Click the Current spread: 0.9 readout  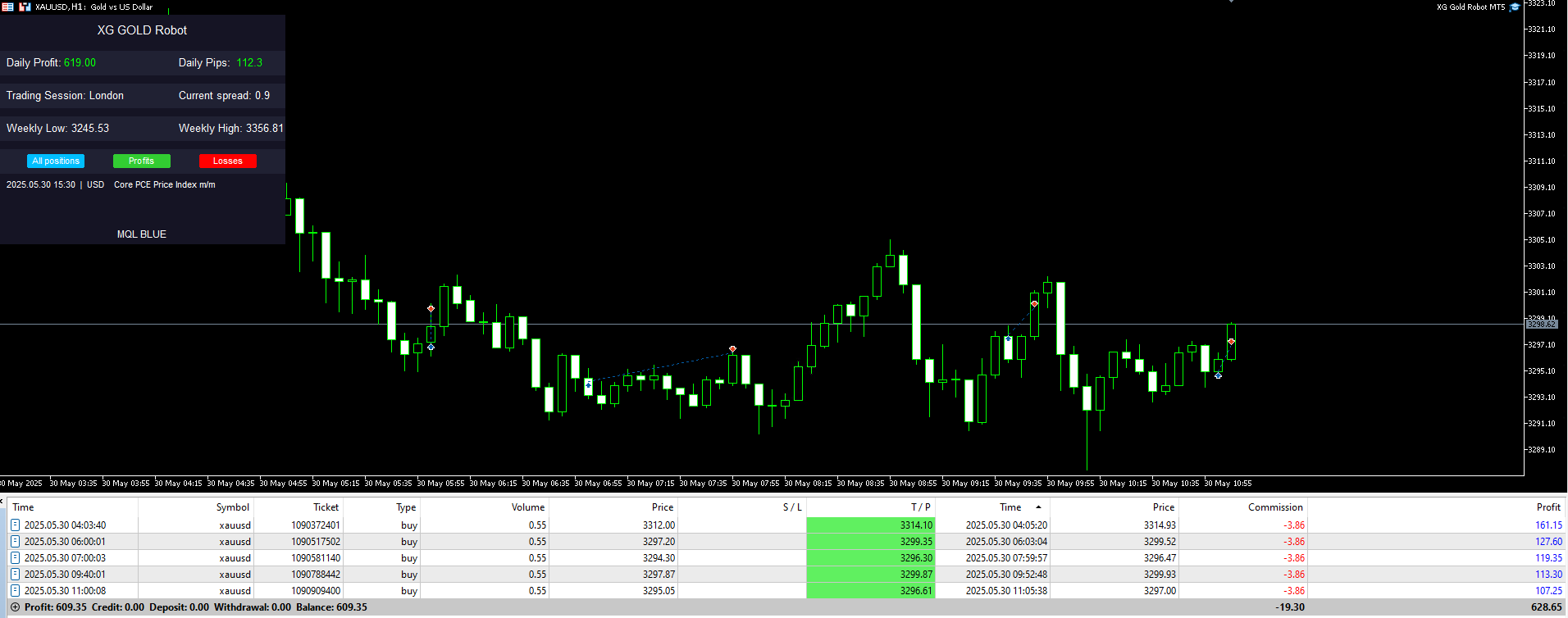224,96
